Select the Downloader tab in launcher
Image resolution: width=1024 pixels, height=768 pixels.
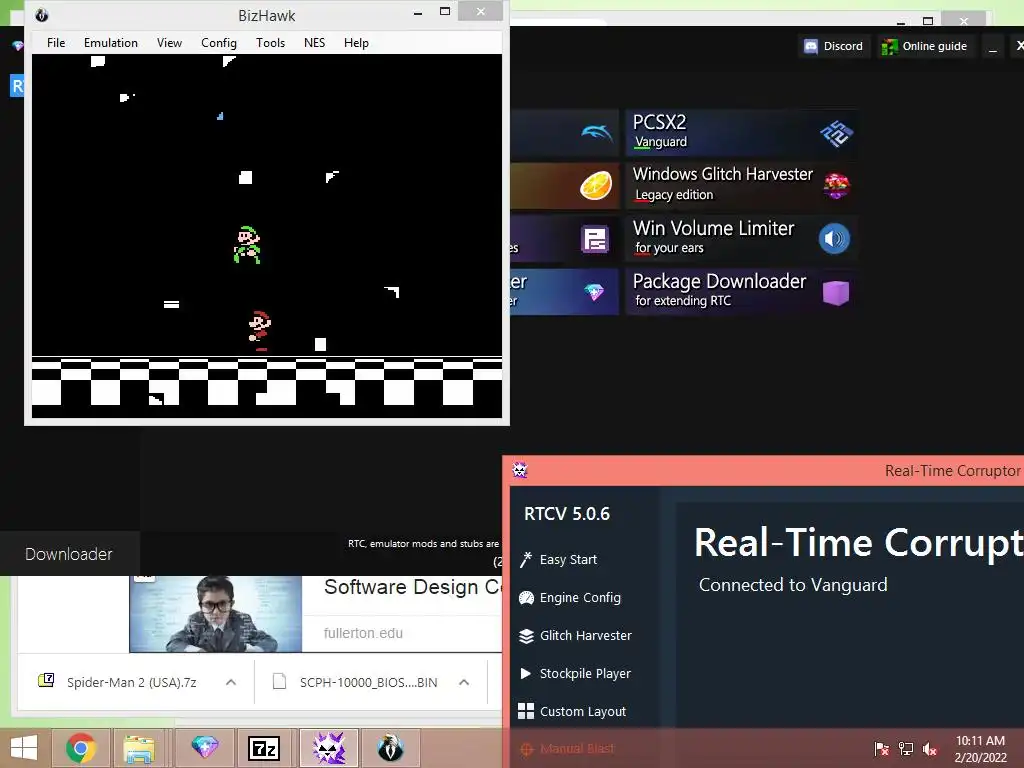coord(69,554)
